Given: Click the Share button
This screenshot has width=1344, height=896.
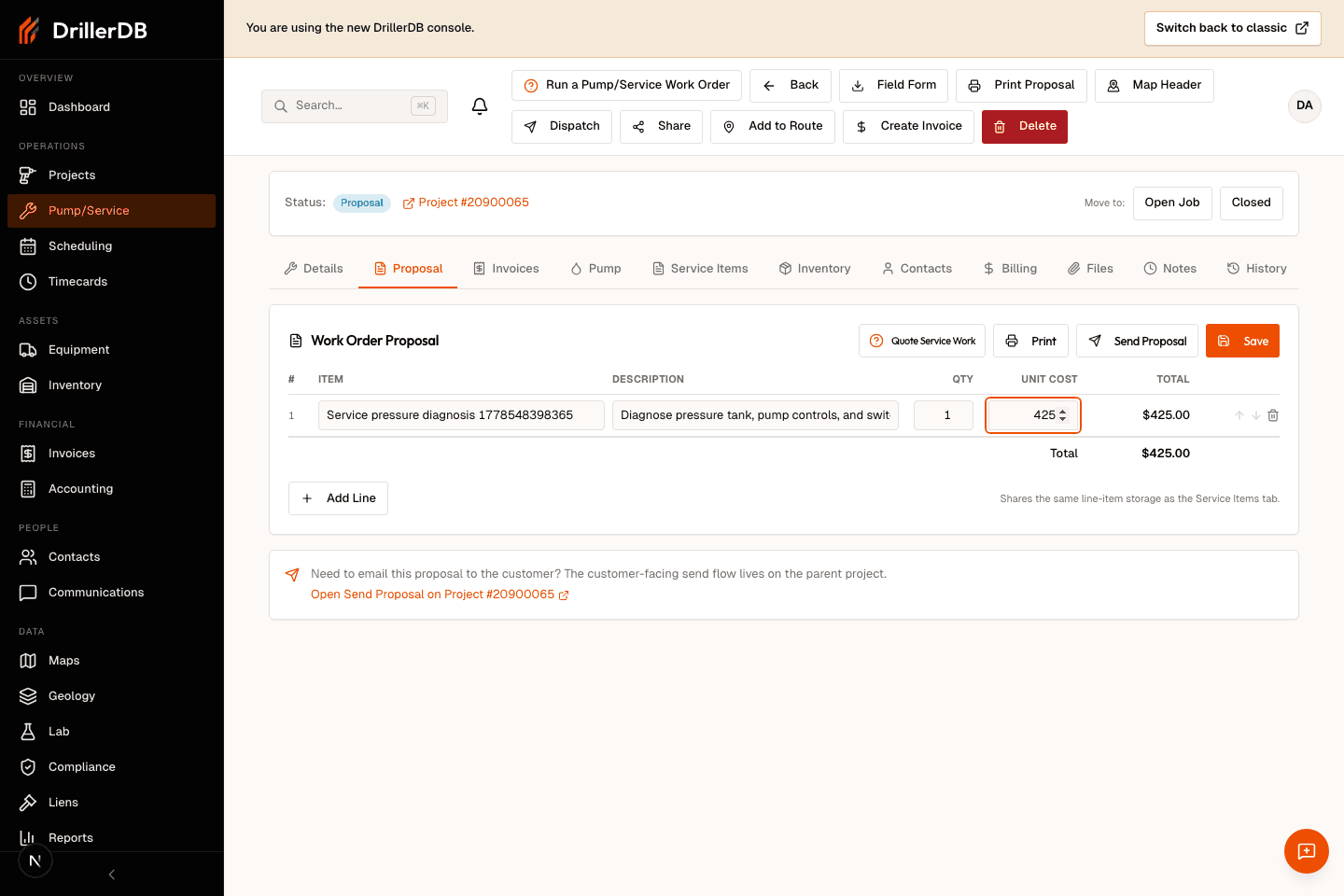Looking at the screenshot, I should 661,126.
